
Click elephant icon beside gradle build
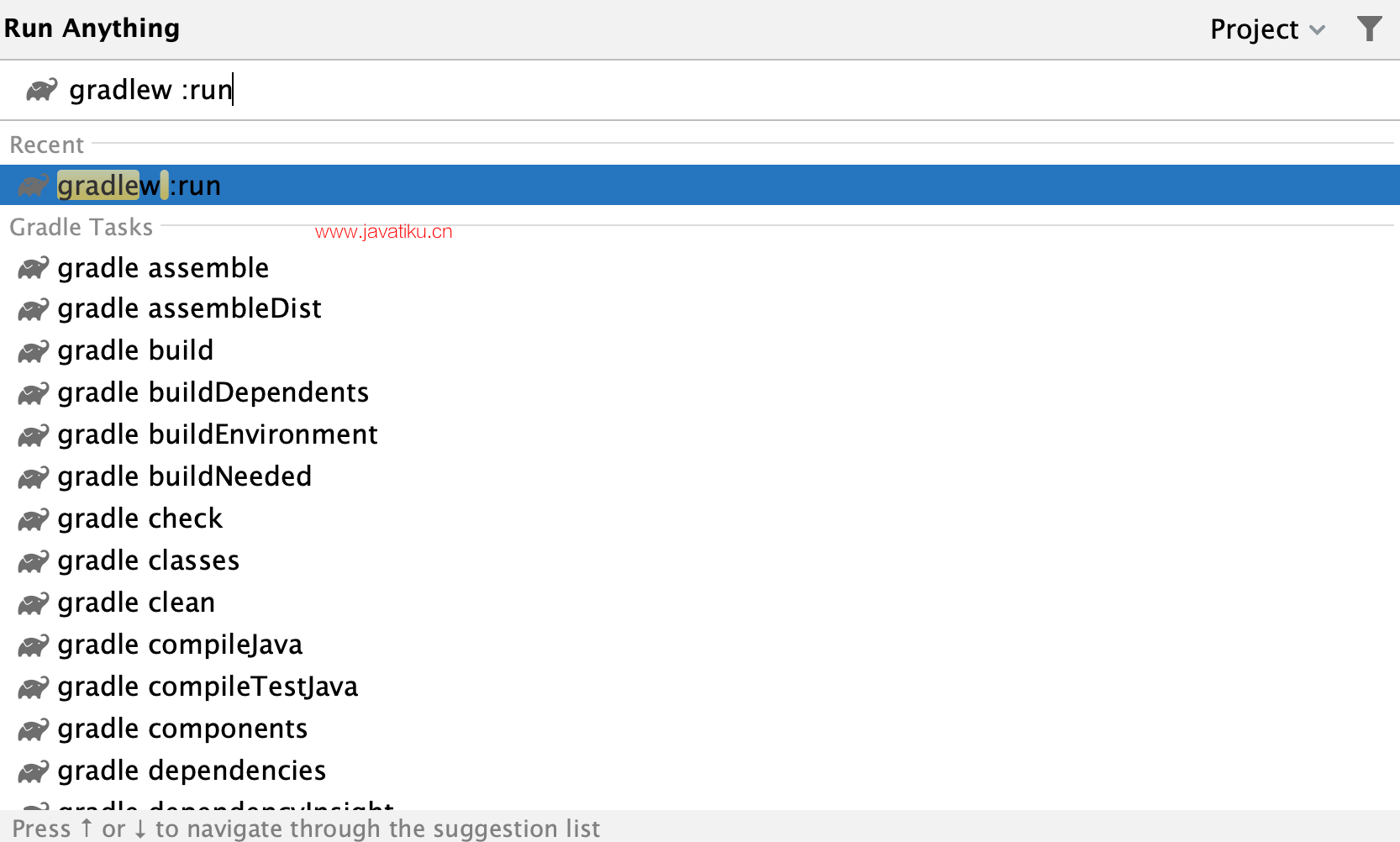click(34, 350)
